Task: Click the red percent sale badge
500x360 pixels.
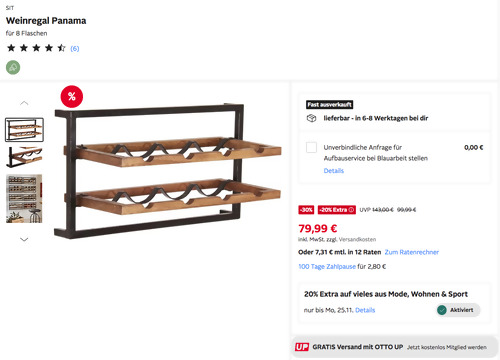Action: point(72,97)
